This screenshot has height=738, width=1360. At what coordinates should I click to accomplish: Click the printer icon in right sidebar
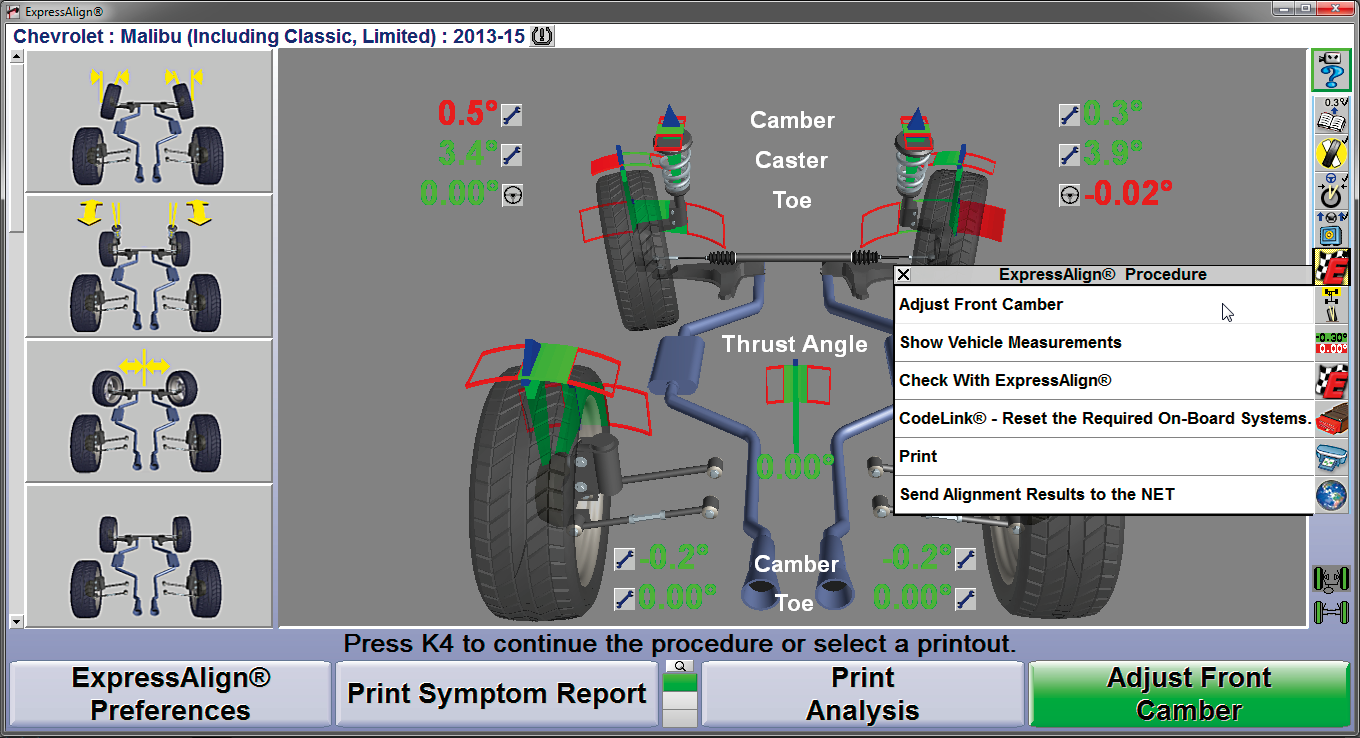click(x=1331, y=457)
